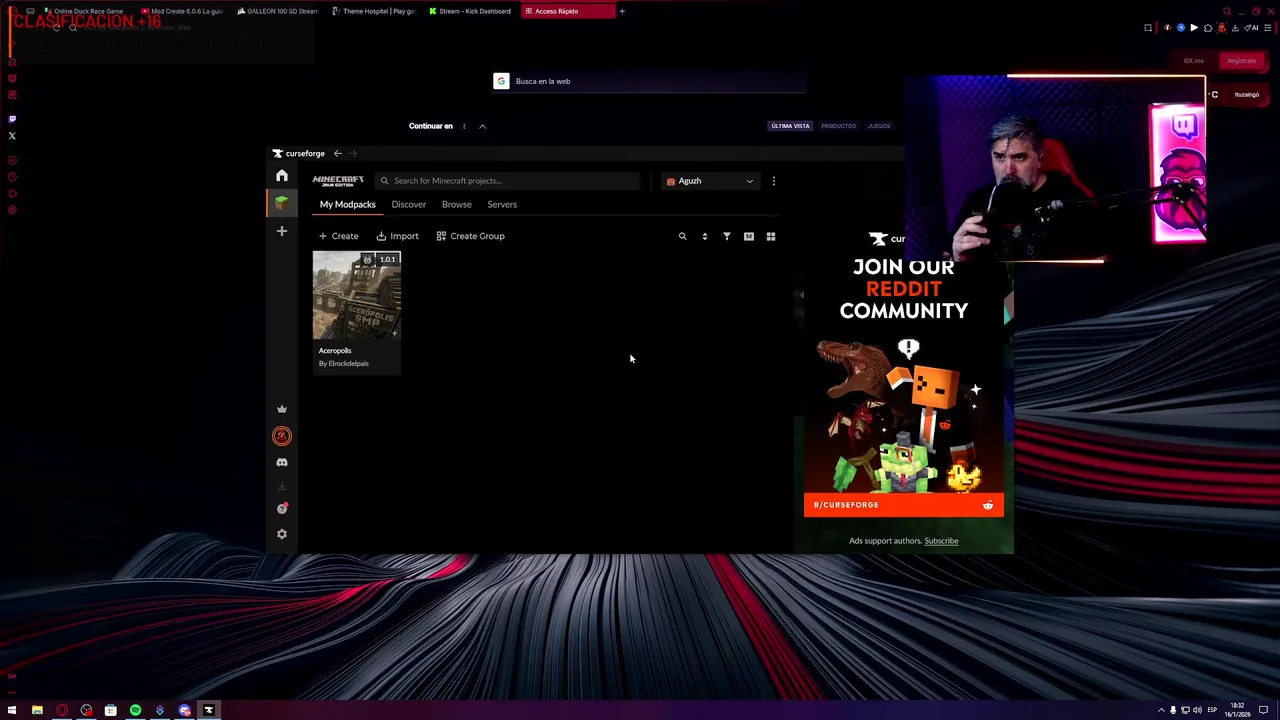The width and height of the screenshot is (1280, 720).
Task: Click the Busca en la web search box
Action: 649,81
